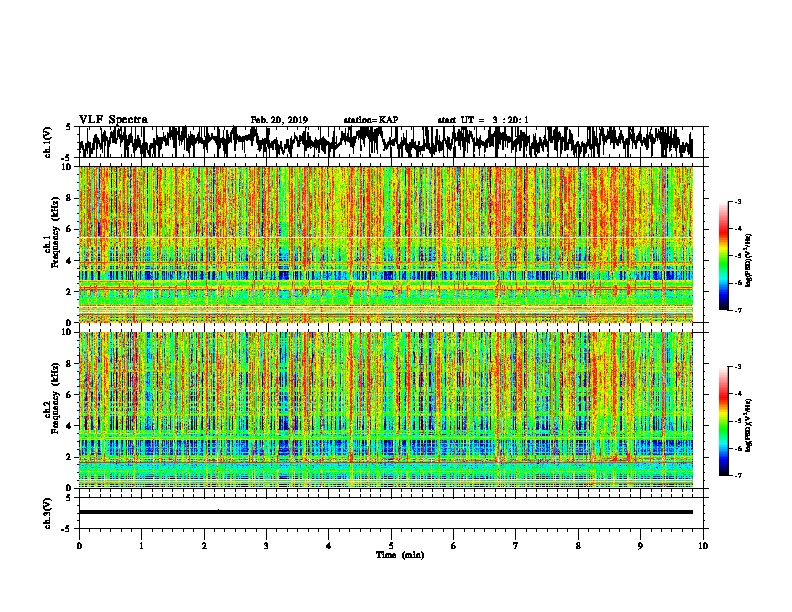Click the "Time (min)" axis title

point(400,555)
